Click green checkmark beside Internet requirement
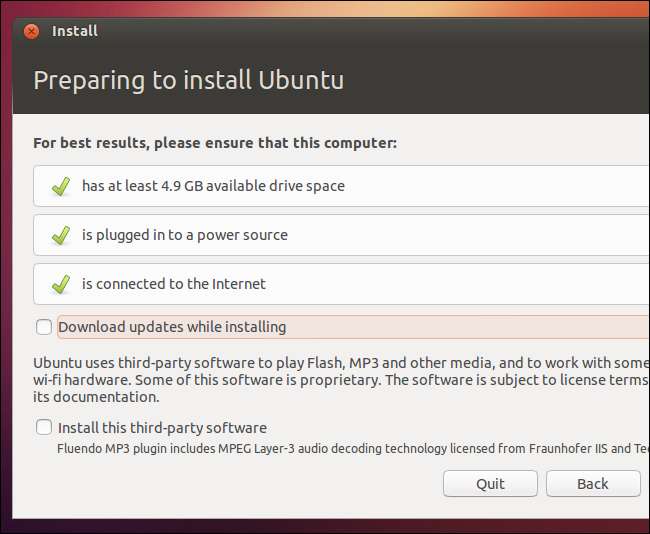The height and width of the screenshot is (534, 650). pos(61,284)
